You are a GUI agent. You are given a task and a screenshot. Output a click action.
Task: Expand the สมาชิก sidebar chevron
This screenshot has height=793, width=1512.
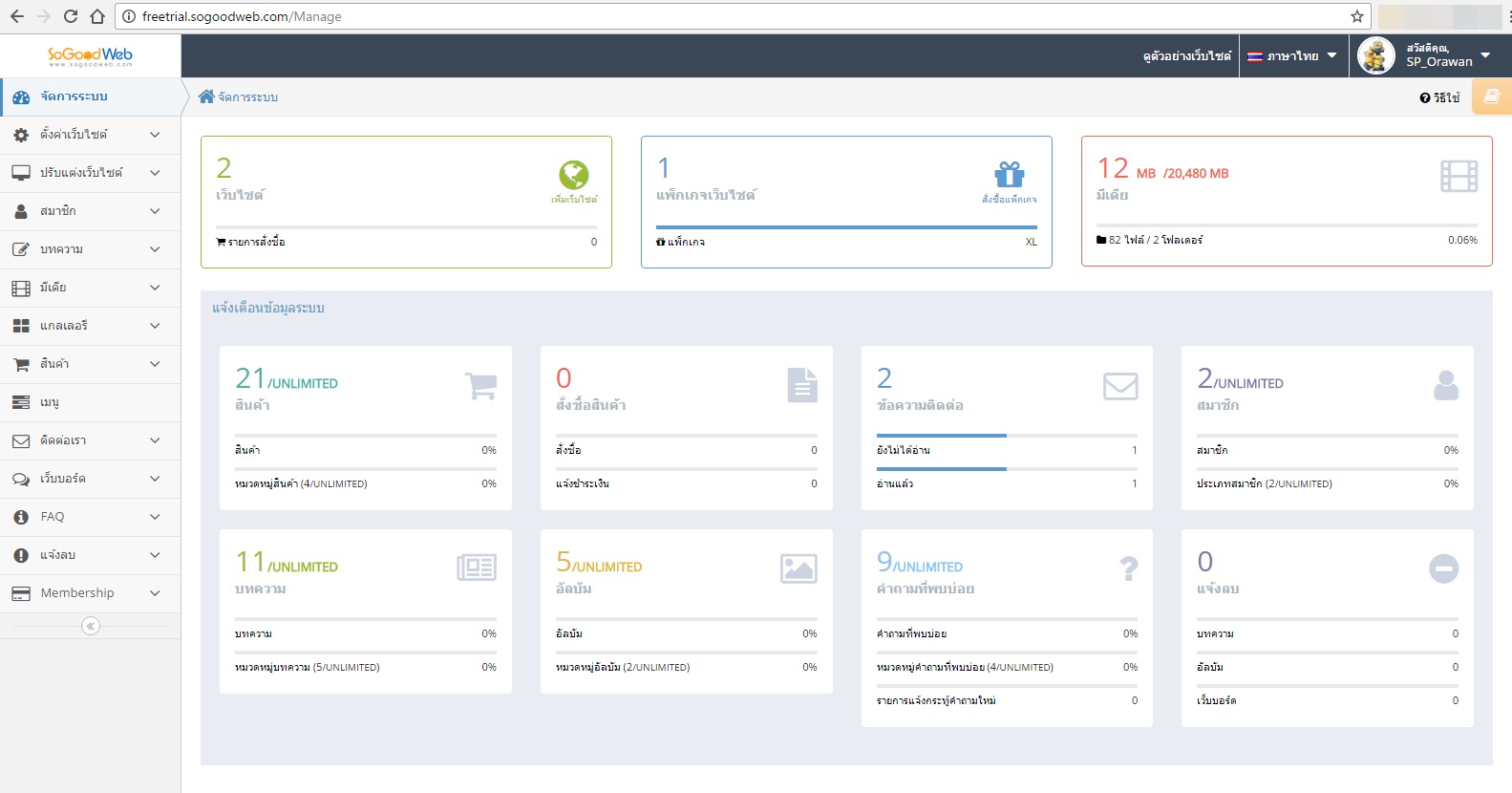pos(155,211)
